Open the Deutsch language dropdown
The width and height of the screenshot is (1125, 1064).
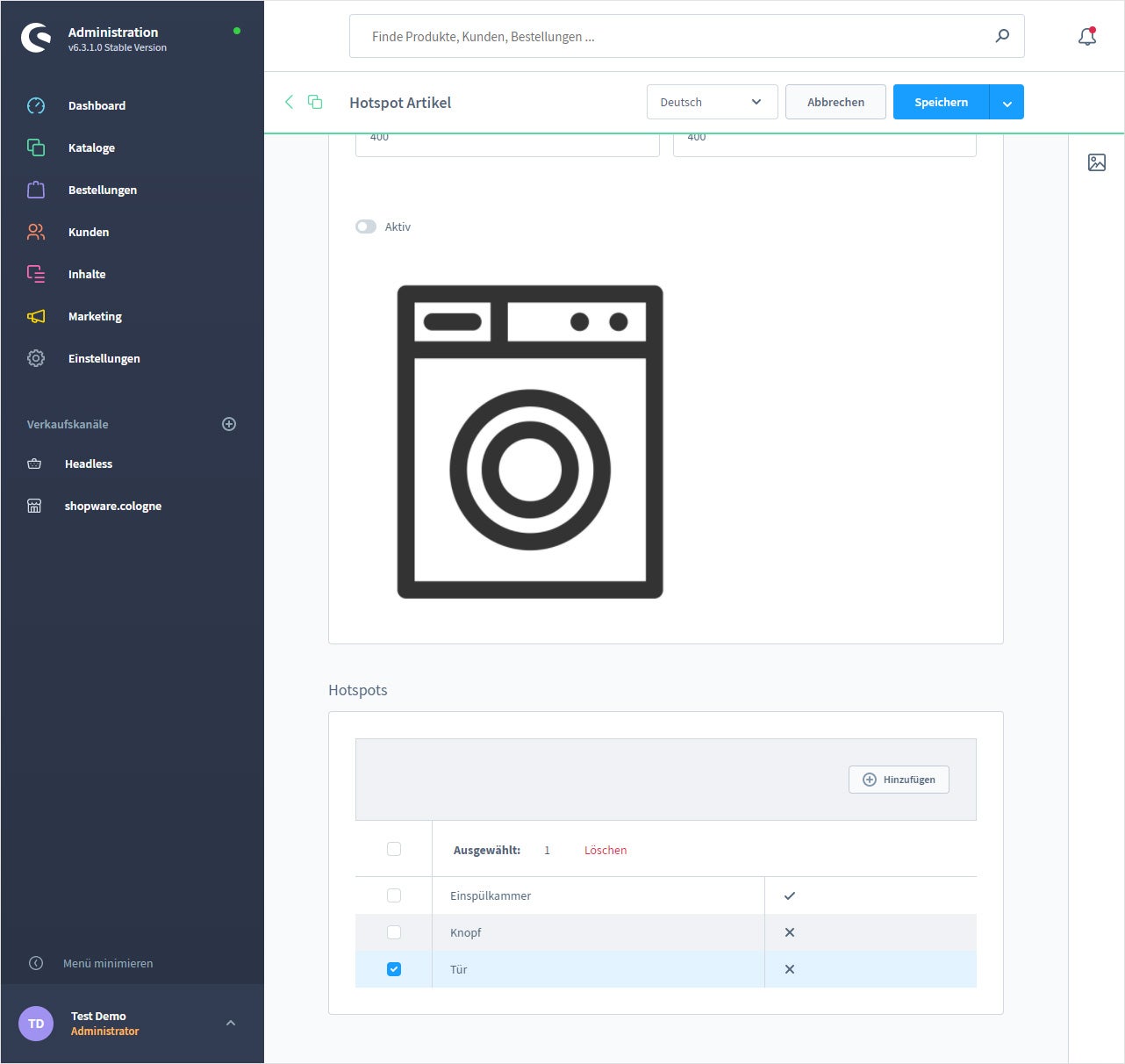[x=712, y=102]
